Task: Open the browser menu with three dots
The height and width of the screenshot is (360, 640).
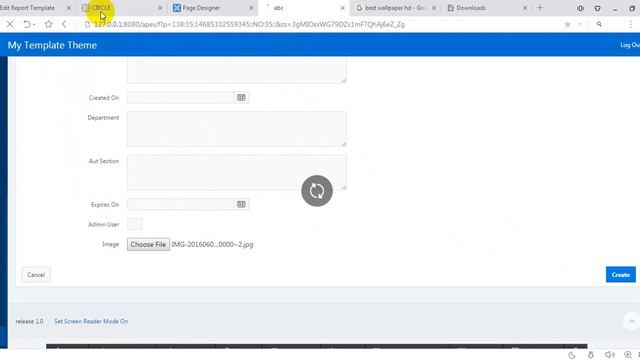Action: [631, 24]
